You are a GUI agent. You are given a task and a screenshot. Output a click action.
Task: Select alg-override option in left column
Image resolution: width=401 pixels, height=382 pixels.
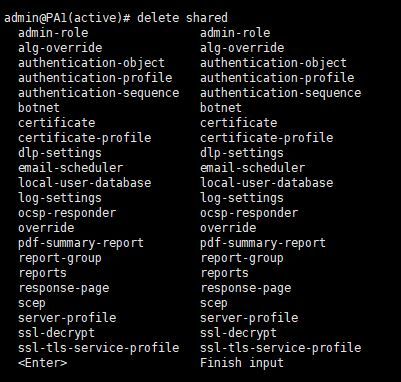coord(60,48)
